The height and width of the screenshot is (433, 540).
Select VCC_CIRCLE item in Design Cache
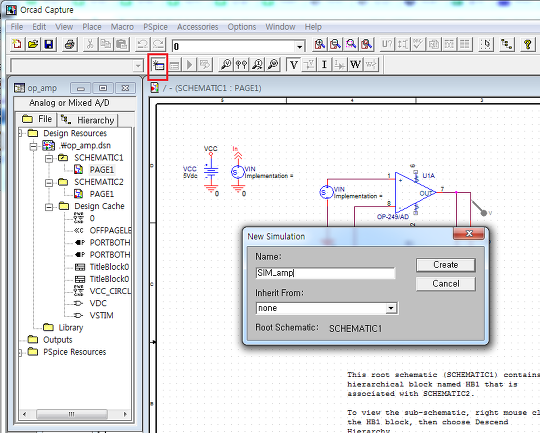110,291
